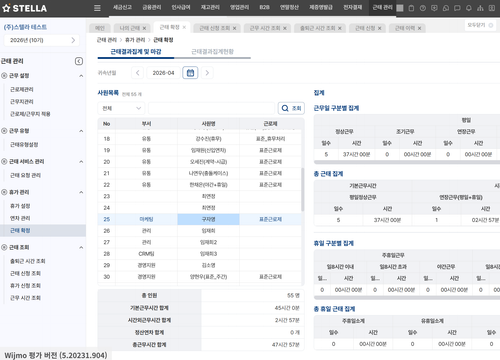
Task: Click the magnifier 조회 search button
Action: point(291,108)
